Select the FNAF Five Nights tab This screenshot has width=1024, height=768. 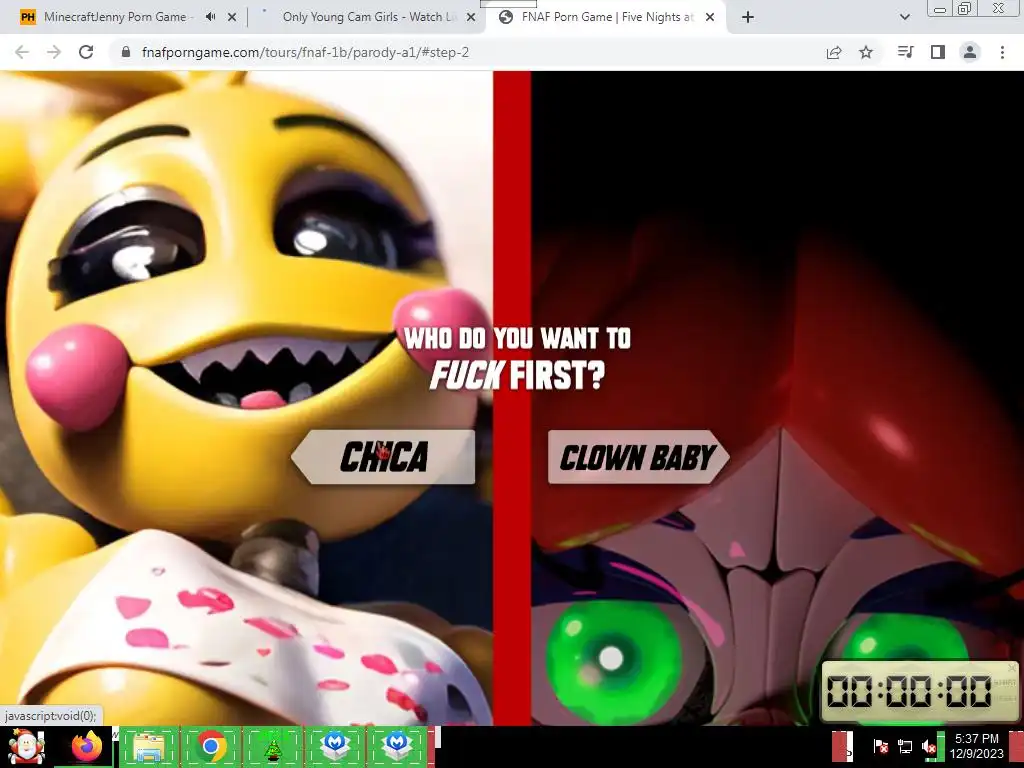(x=604, y=18)
